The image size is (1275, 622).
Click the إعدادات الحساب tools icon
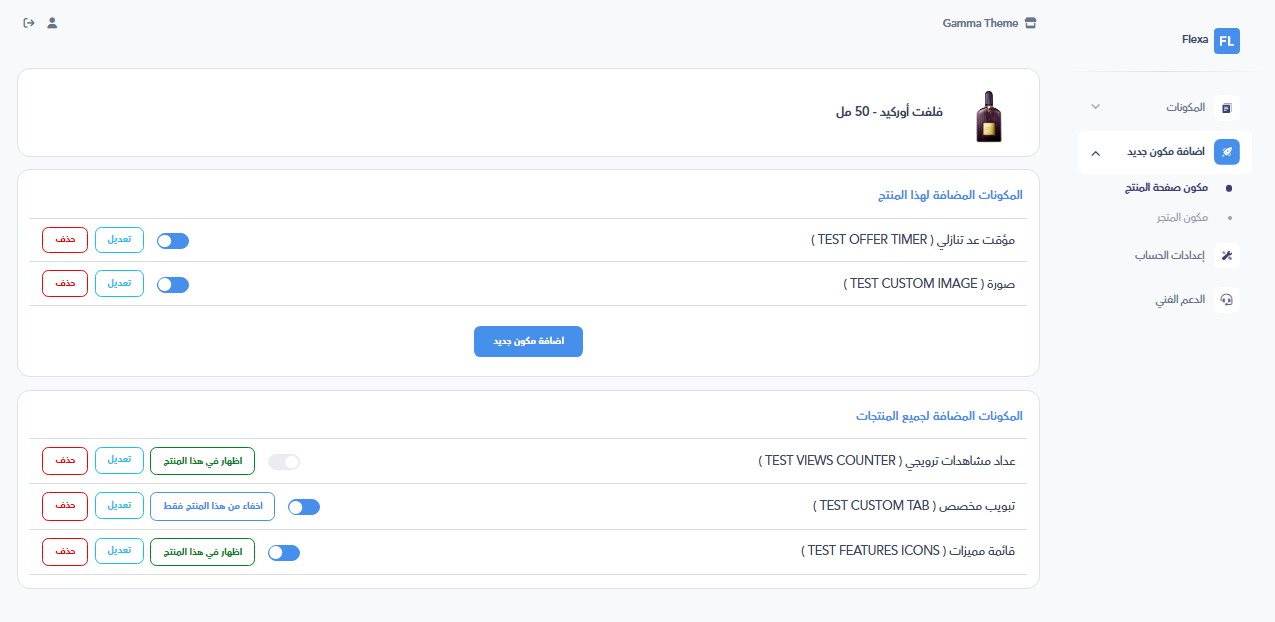pos(1226,255)
